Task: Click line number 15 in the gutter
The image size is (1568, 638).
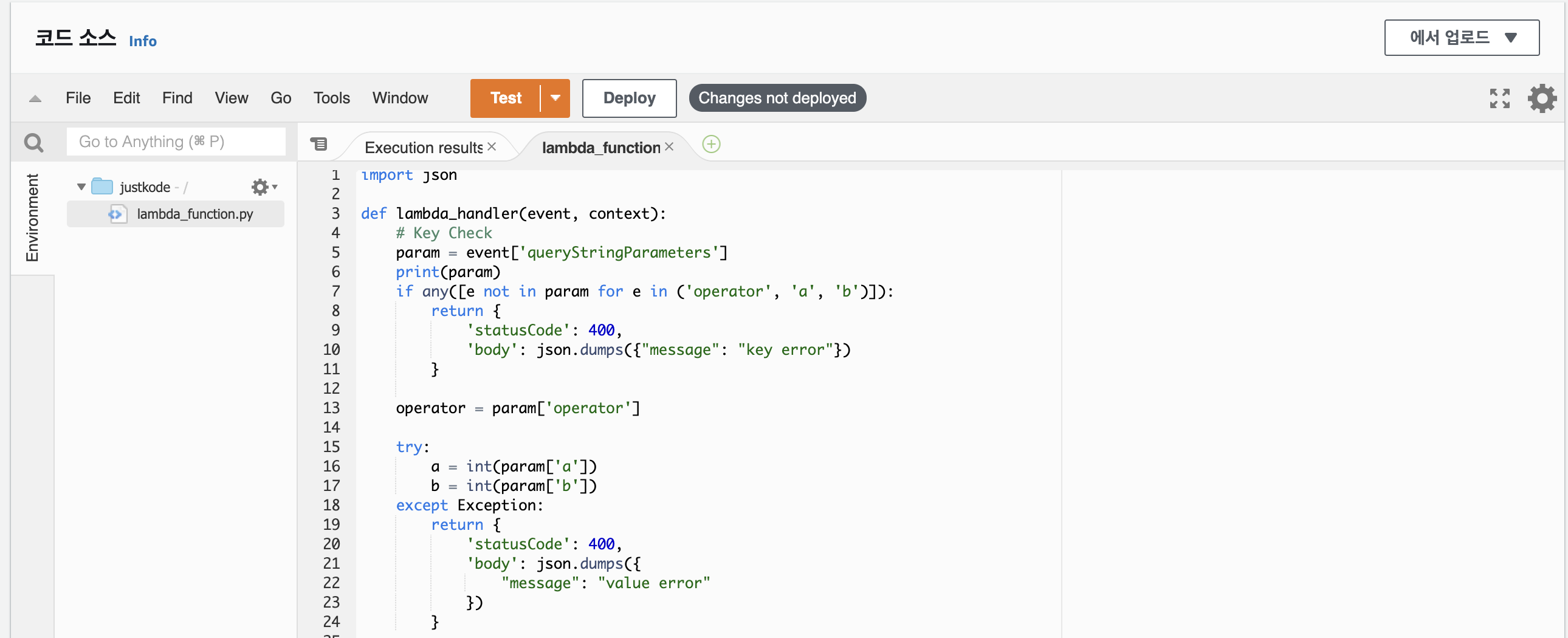Action: [x=331, y=446]
